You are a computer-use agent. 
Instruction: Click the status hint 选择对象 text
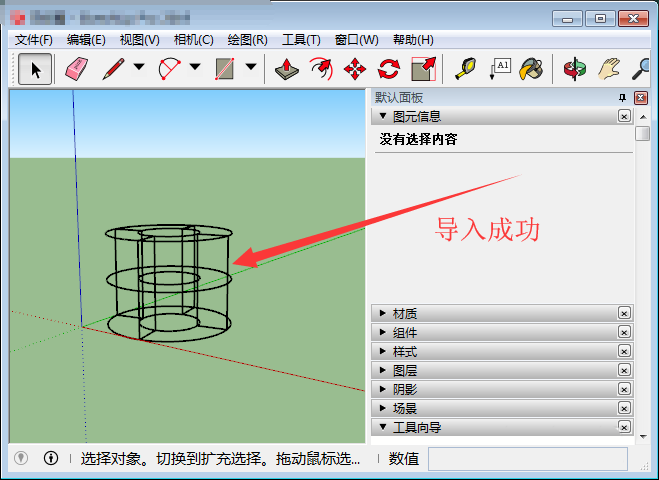coord(220,459)
